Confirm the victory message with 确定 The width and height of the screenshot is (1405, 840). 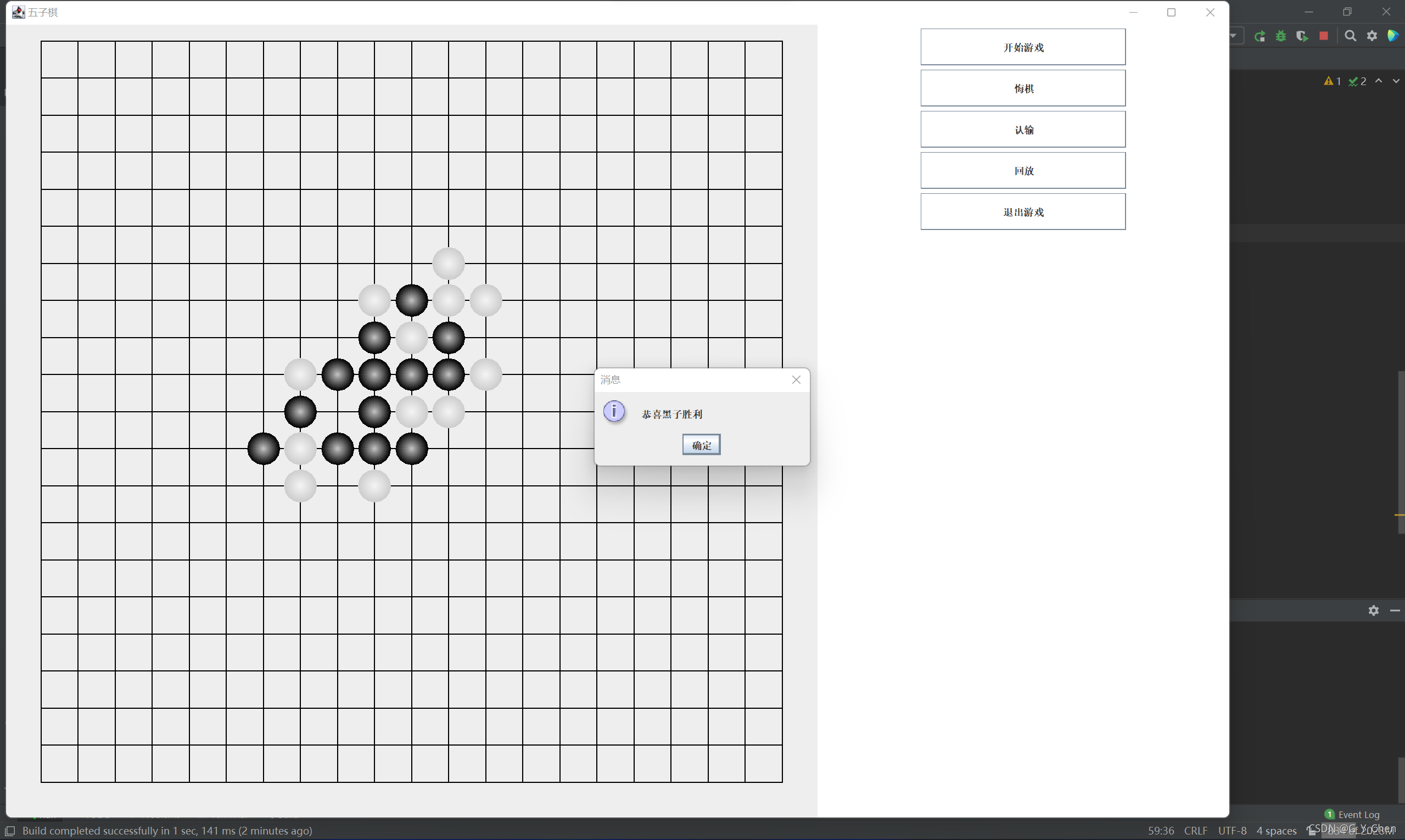tap(701, 445)
